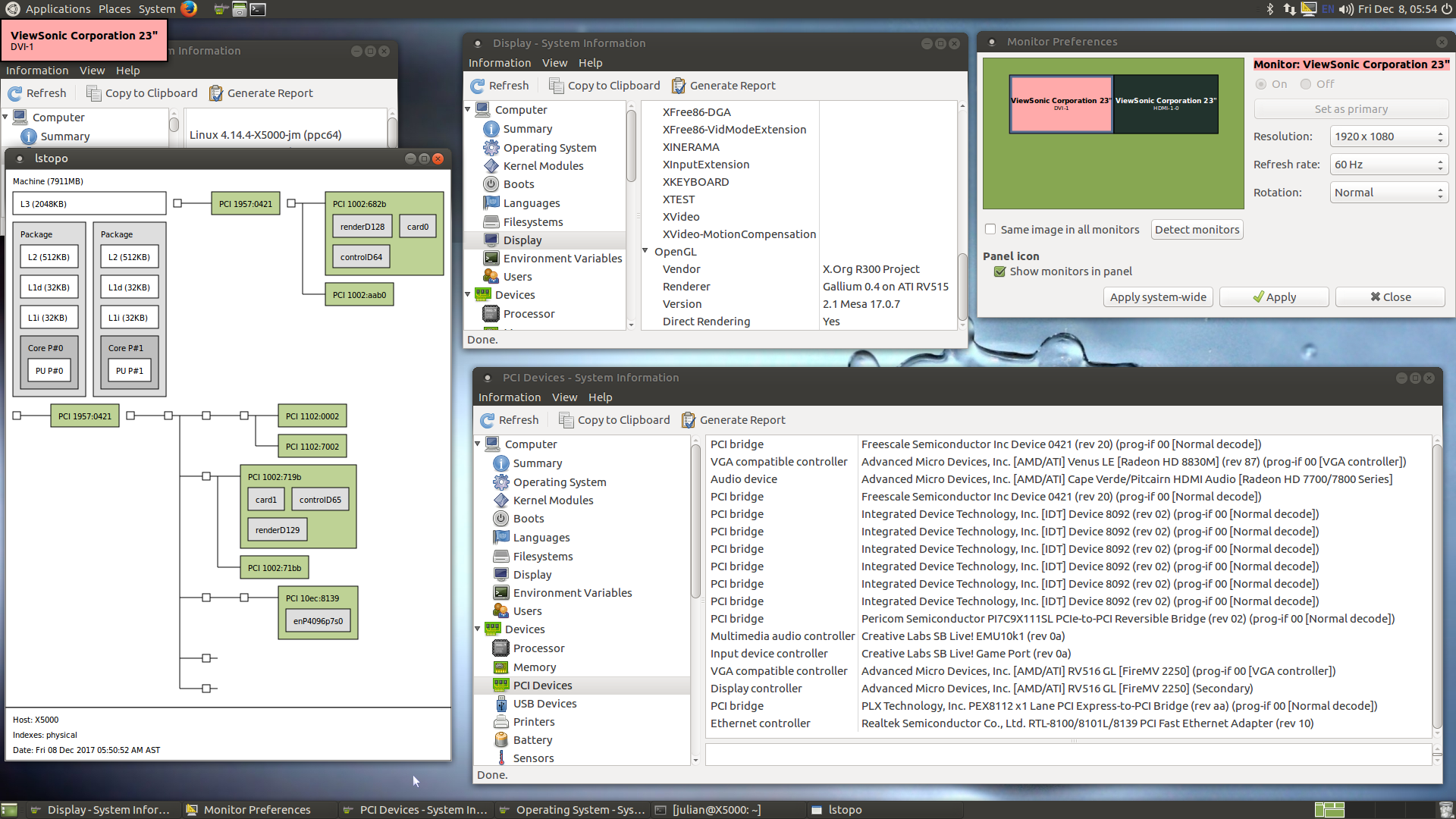
Task: Click the volume icon in top panel
Action: 1346,9
